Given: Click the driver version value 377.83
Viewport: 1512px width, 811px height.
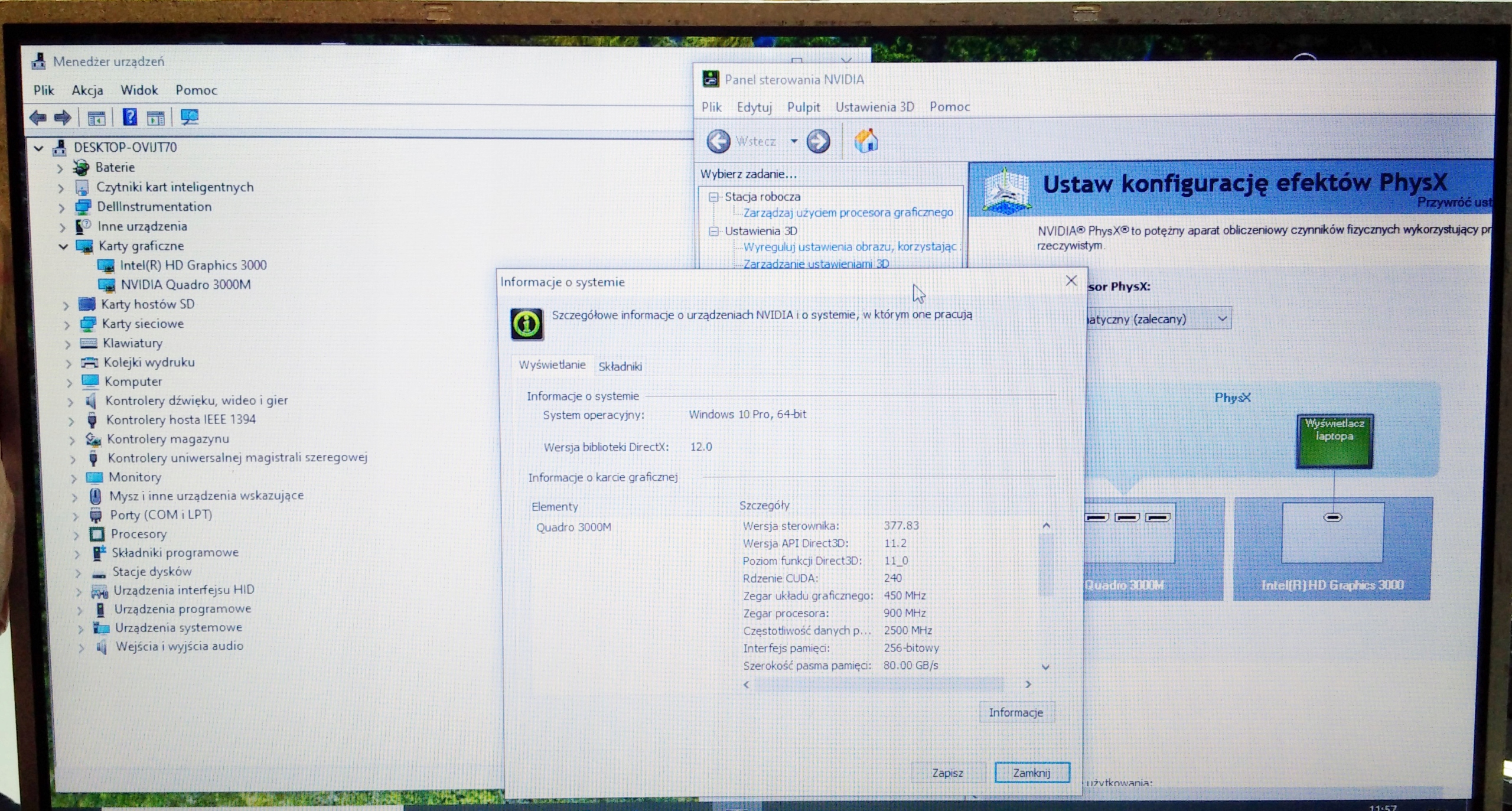Looking at the screenshot, I should [901, 525].
